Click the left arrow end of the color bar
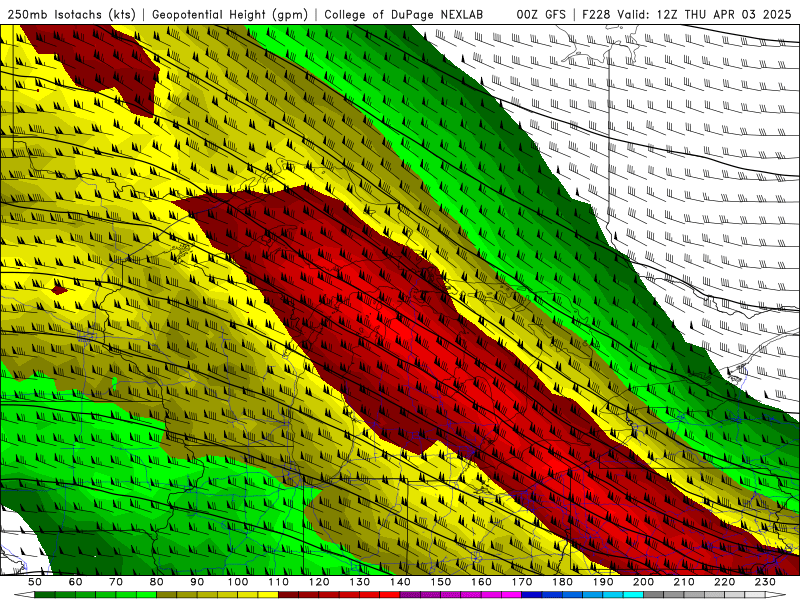Viewport: 800px width, 600px height. tap(24, 595)
